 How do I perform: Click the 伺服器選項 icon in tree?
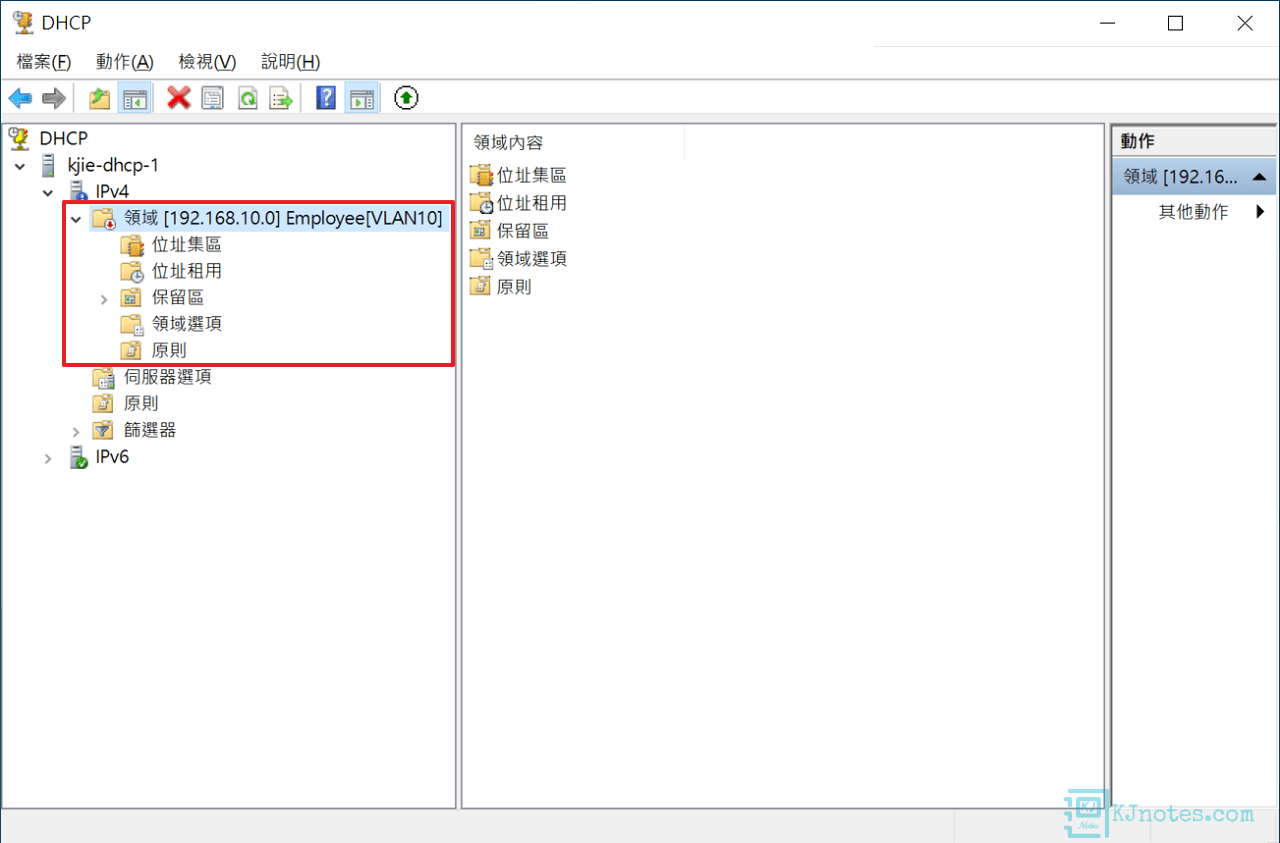click(104, 377)
